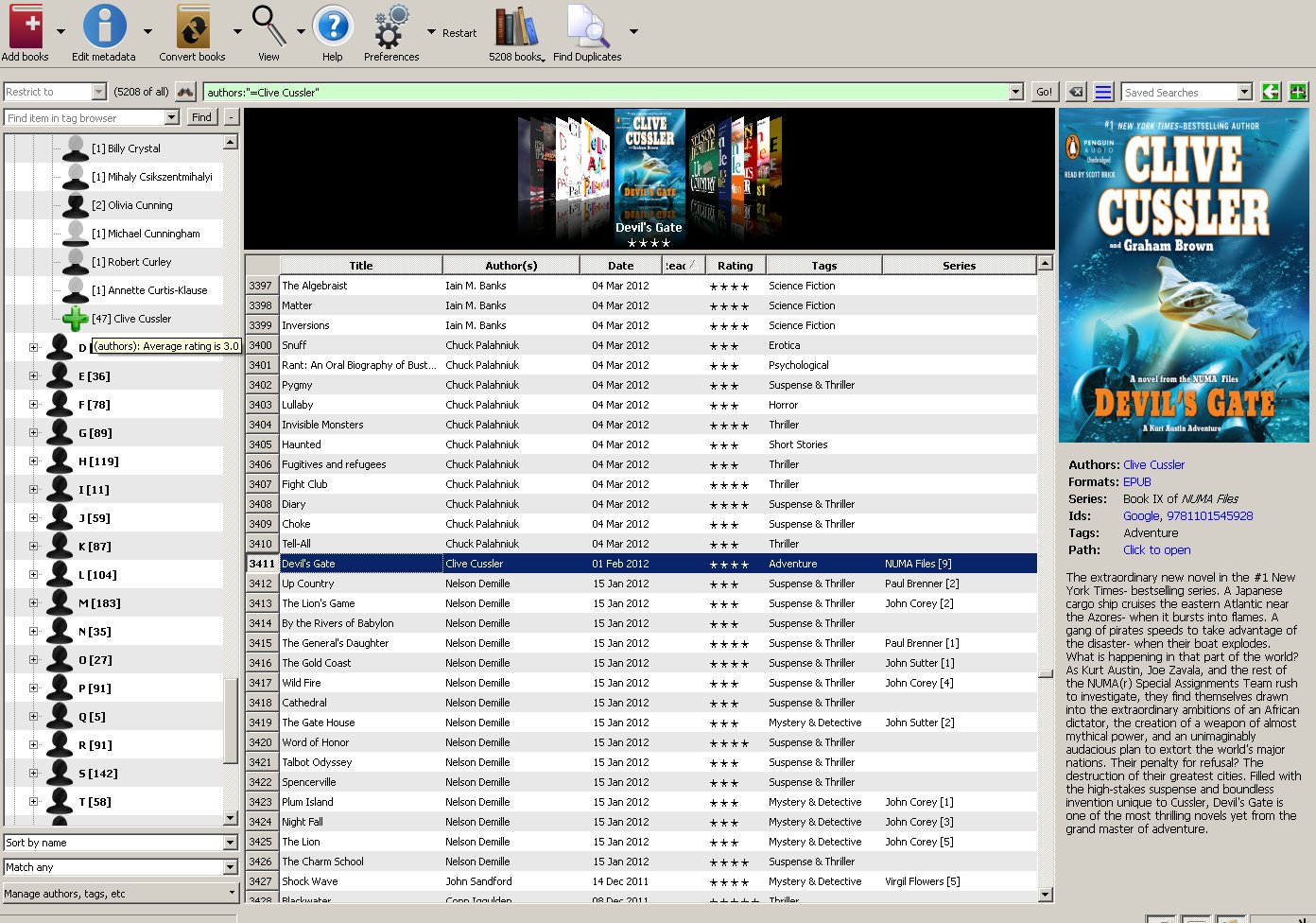The height and width of the screenshot is (923, 1316).
Task: Open the Convert books dropdown arrow
Action: 237,31
